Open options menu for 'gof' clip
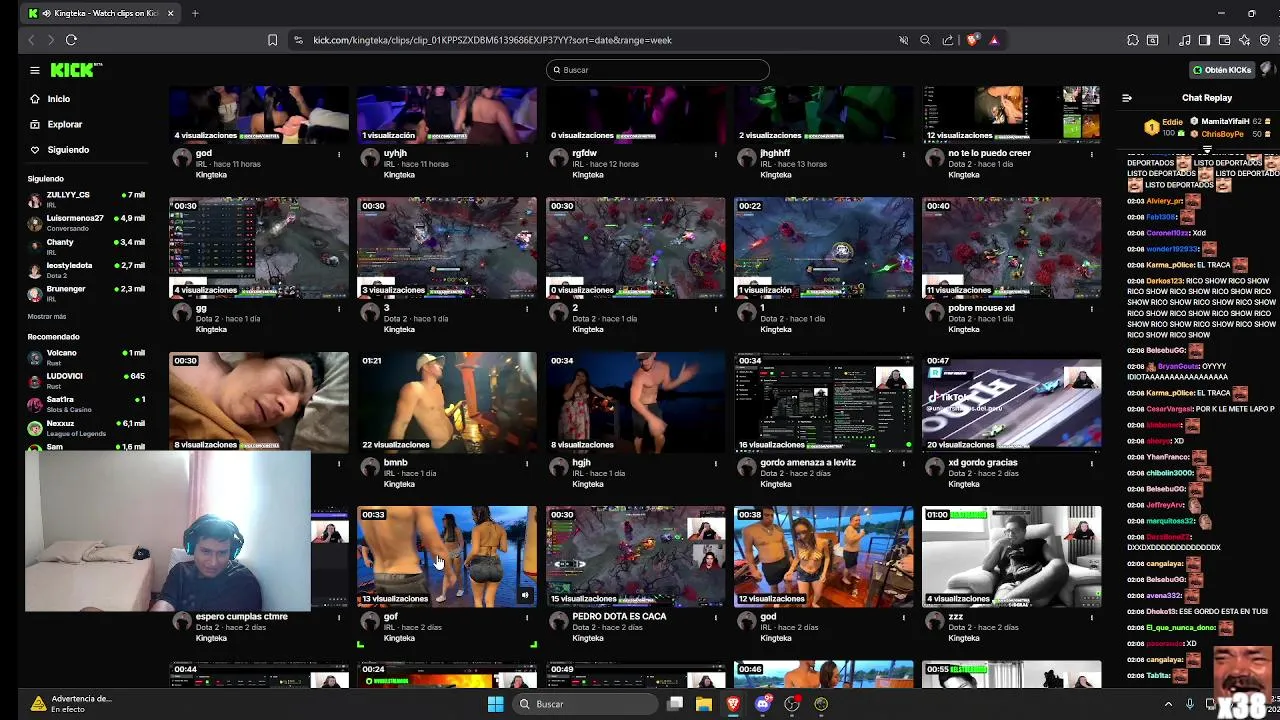Viewport: 1280px width, 720px height. [527, 618]
